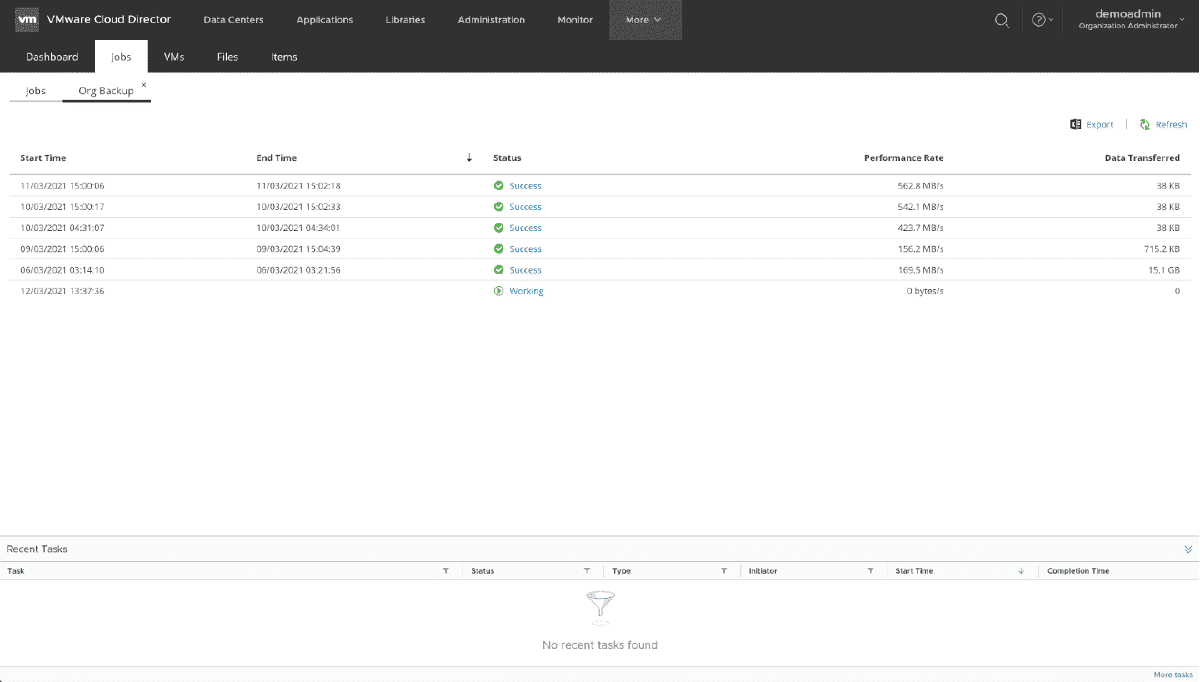The image size is (1200, 682).
Task: Open the More tasks link
Action: [x=1173, y=674]
